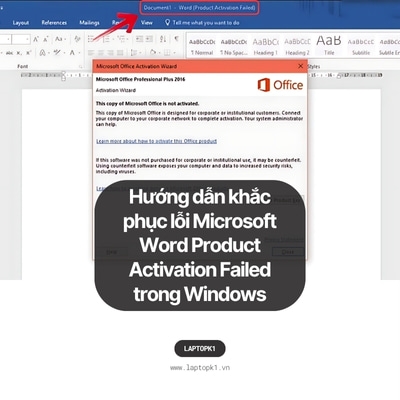Screen dimensions: 400x400
Task: Open the Change Case (Aa) button
Action: coord(58,39)
